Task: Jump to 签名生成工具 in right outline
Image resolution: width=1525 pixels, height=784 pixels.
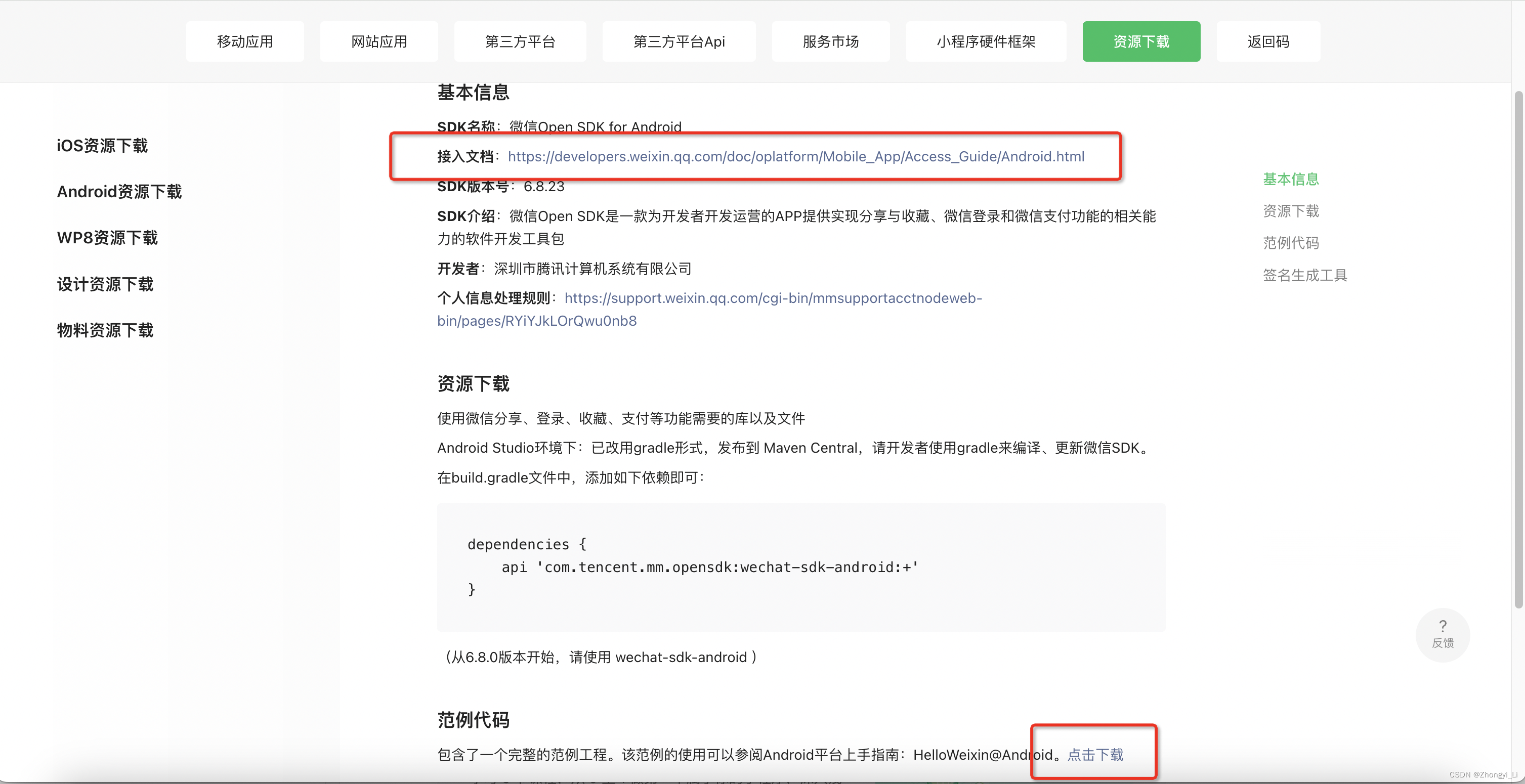Action: pyautogui.click(x=1305, y=275)
